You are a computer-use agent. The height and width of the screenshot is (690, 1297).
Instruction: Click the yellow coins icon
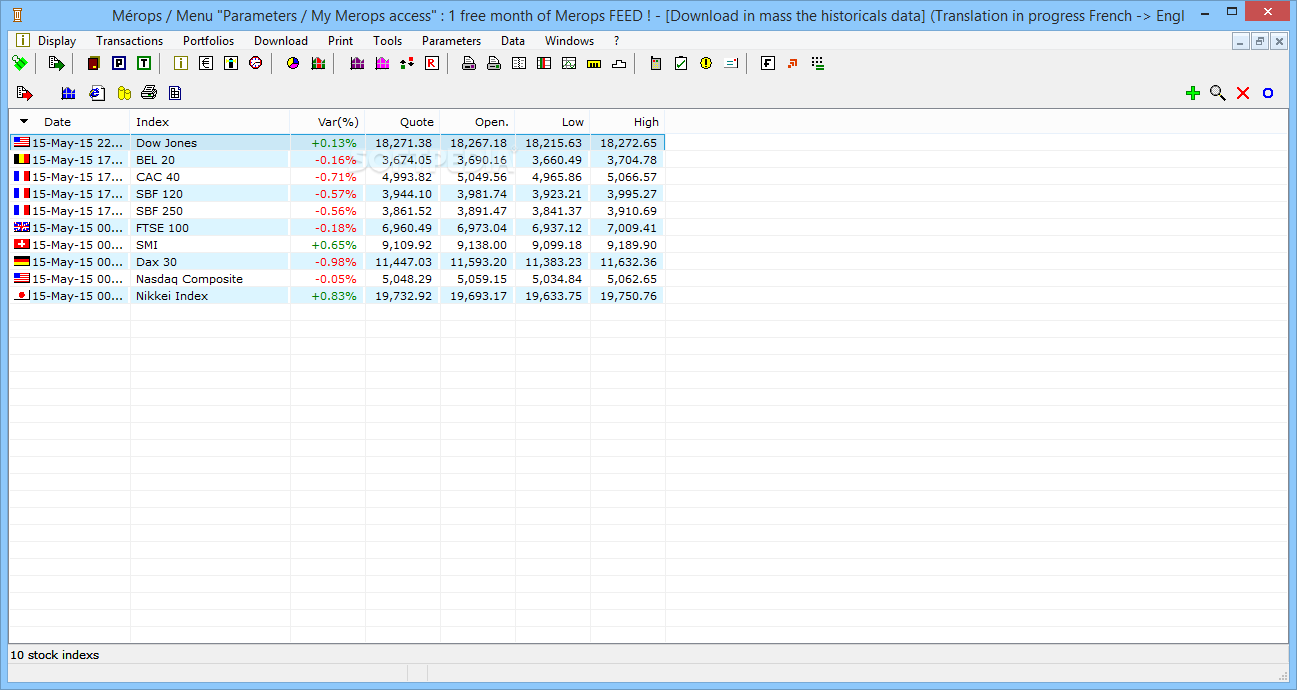[124, 93]
